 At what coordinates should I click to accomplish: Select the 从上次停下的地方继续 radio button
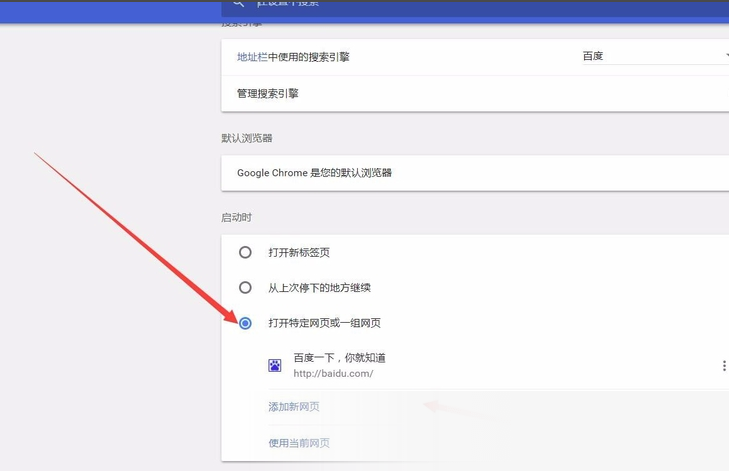click(245, 287)
